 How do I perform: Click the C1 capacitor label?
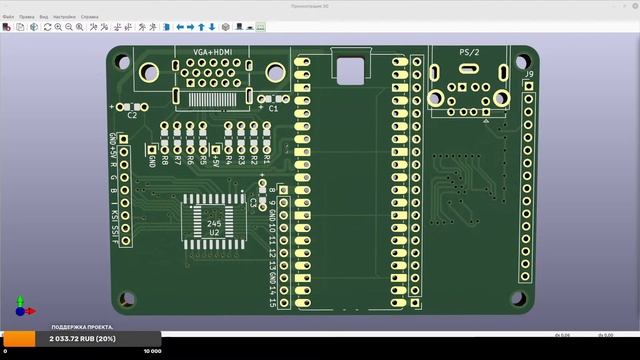point(273,109)
